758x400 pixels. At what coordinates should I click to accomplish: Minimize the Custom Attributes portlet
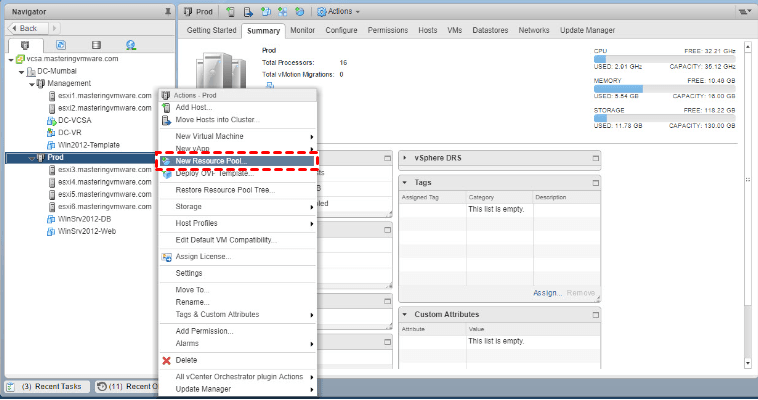pos(596,315)
